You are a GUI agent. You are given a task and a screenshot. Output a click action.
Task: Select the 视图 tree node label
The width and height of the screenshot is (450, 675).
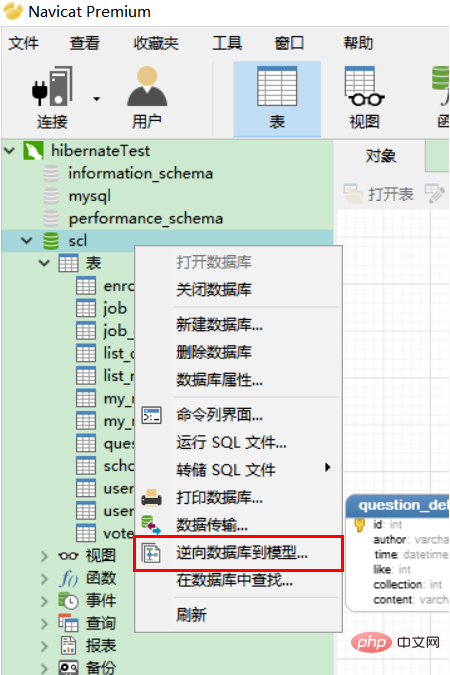pyautogui.click(x=101, y=556)
